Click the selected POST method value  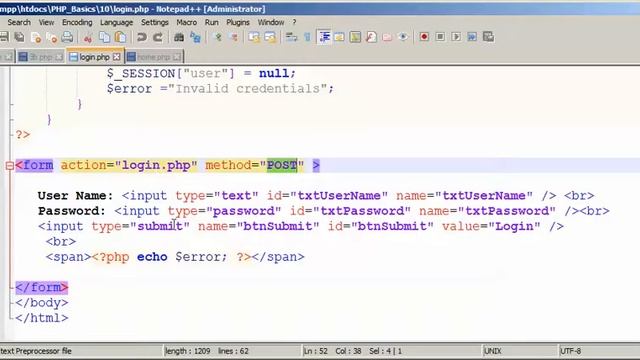coord(282,165)
